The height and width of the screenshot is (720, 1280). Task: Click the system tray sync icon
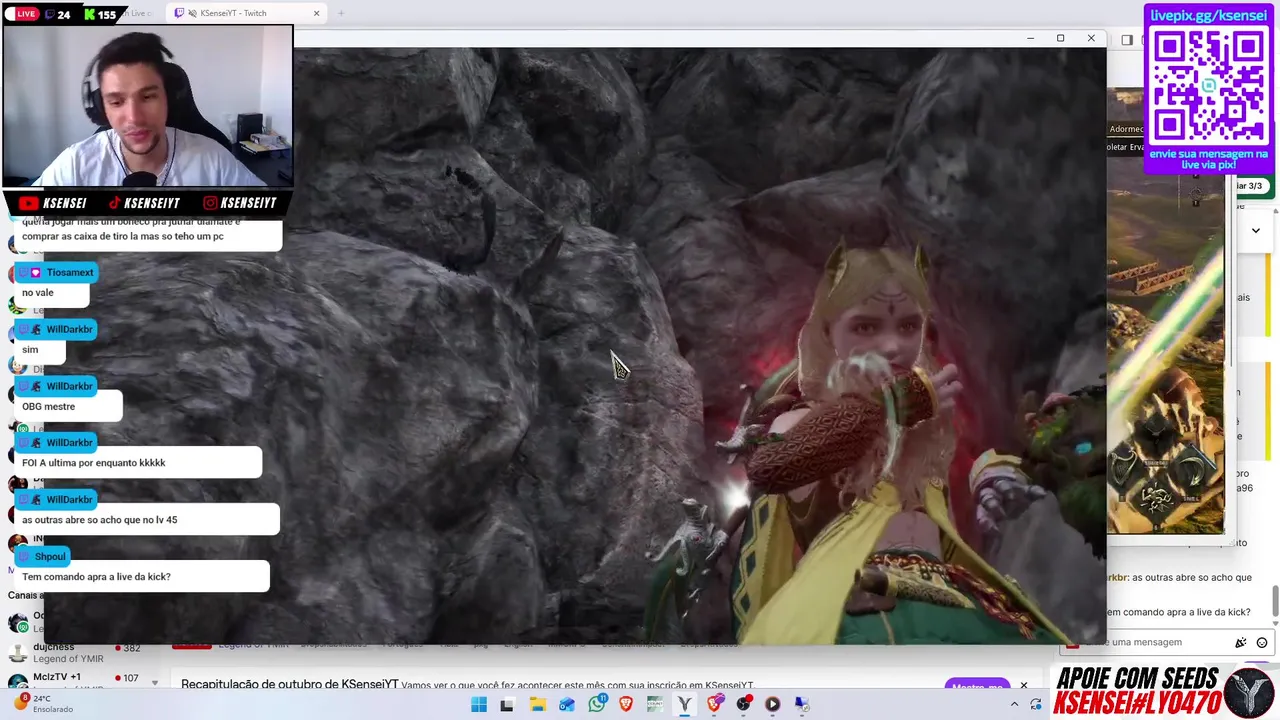tap(1036, 705)
